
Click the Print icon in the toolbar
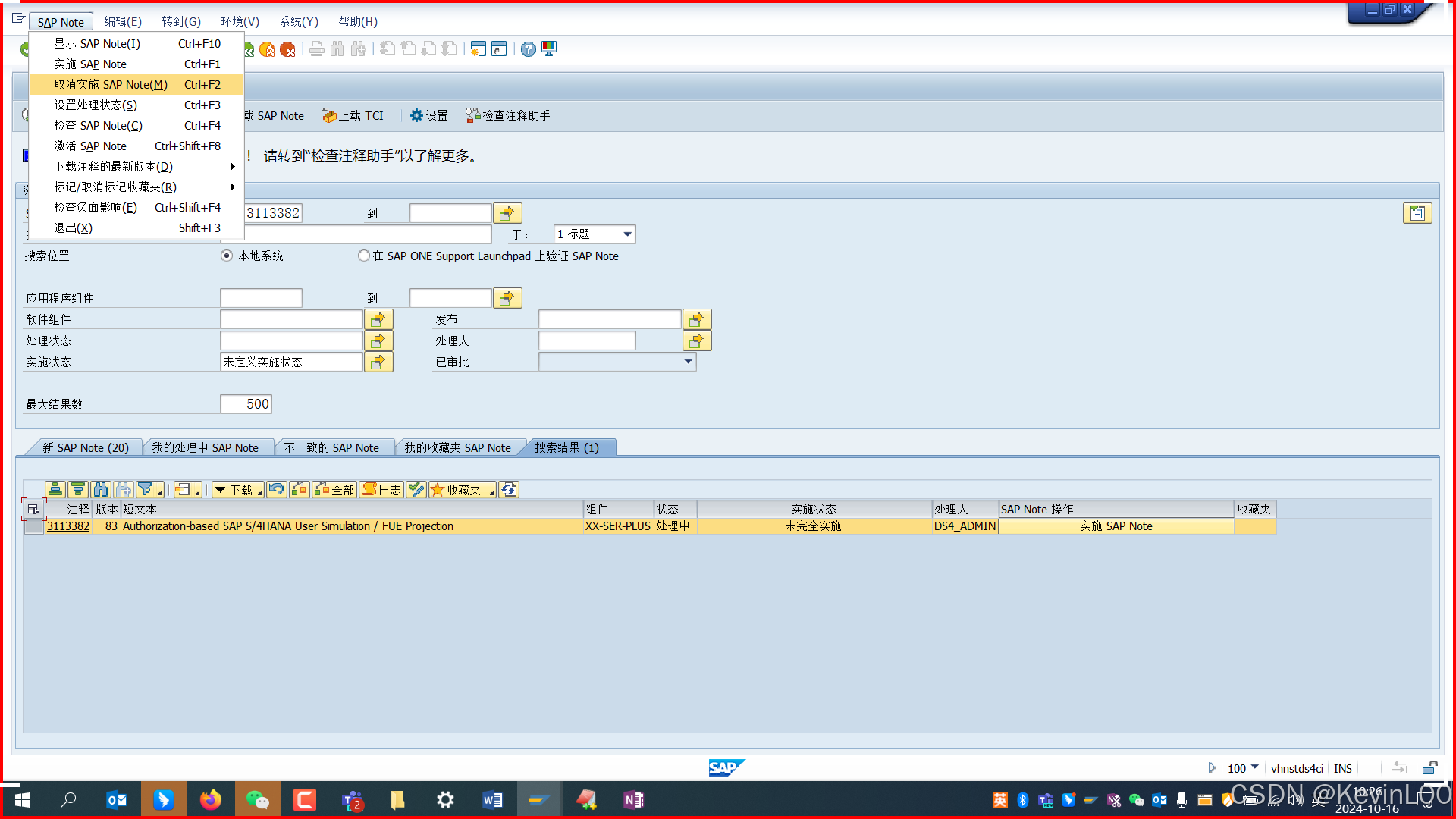tap(316, 49)
